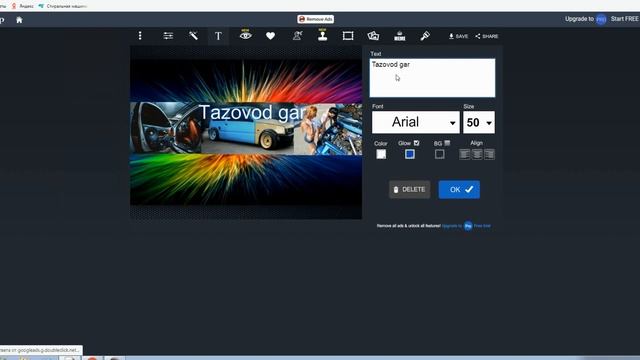Click the Free trial link
Screen dimensions: 640x360
482,226
